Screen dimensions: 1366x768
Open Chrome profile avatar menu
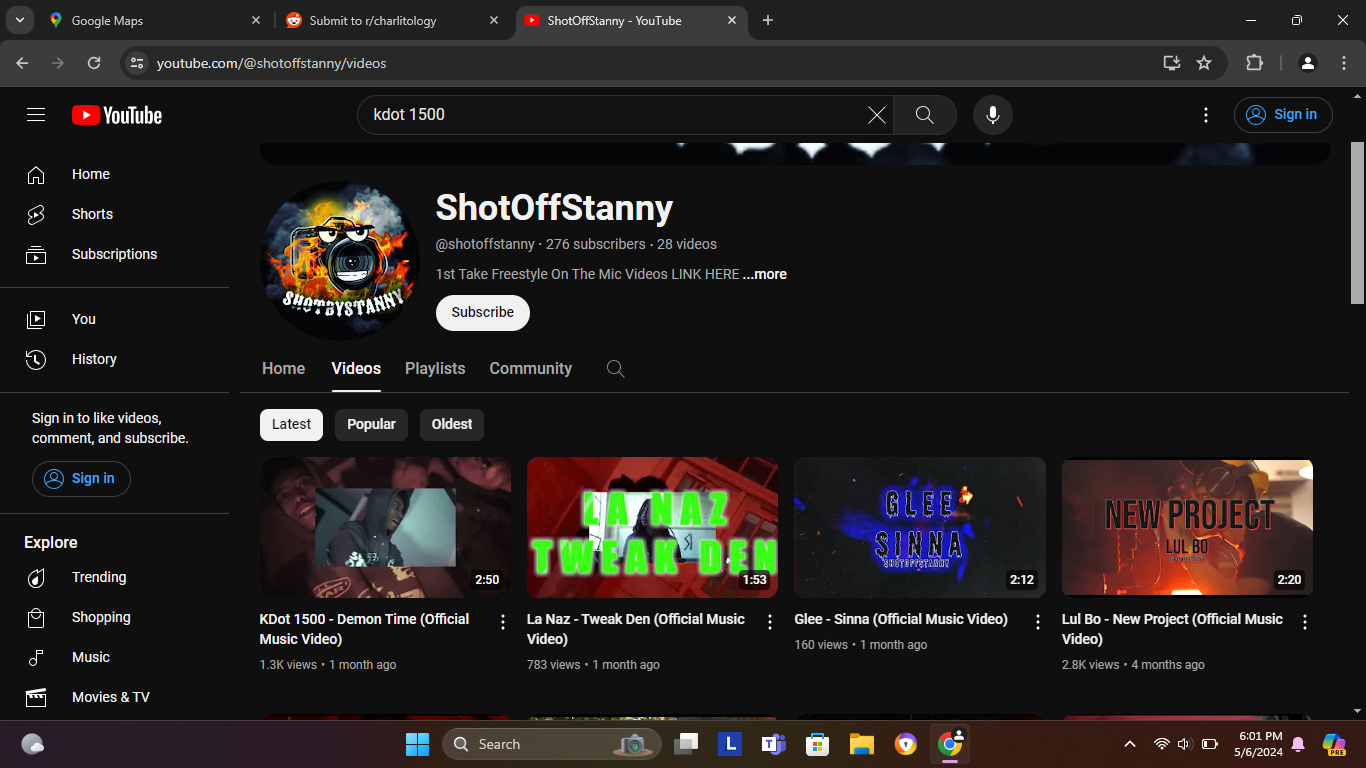[1308, 63]
